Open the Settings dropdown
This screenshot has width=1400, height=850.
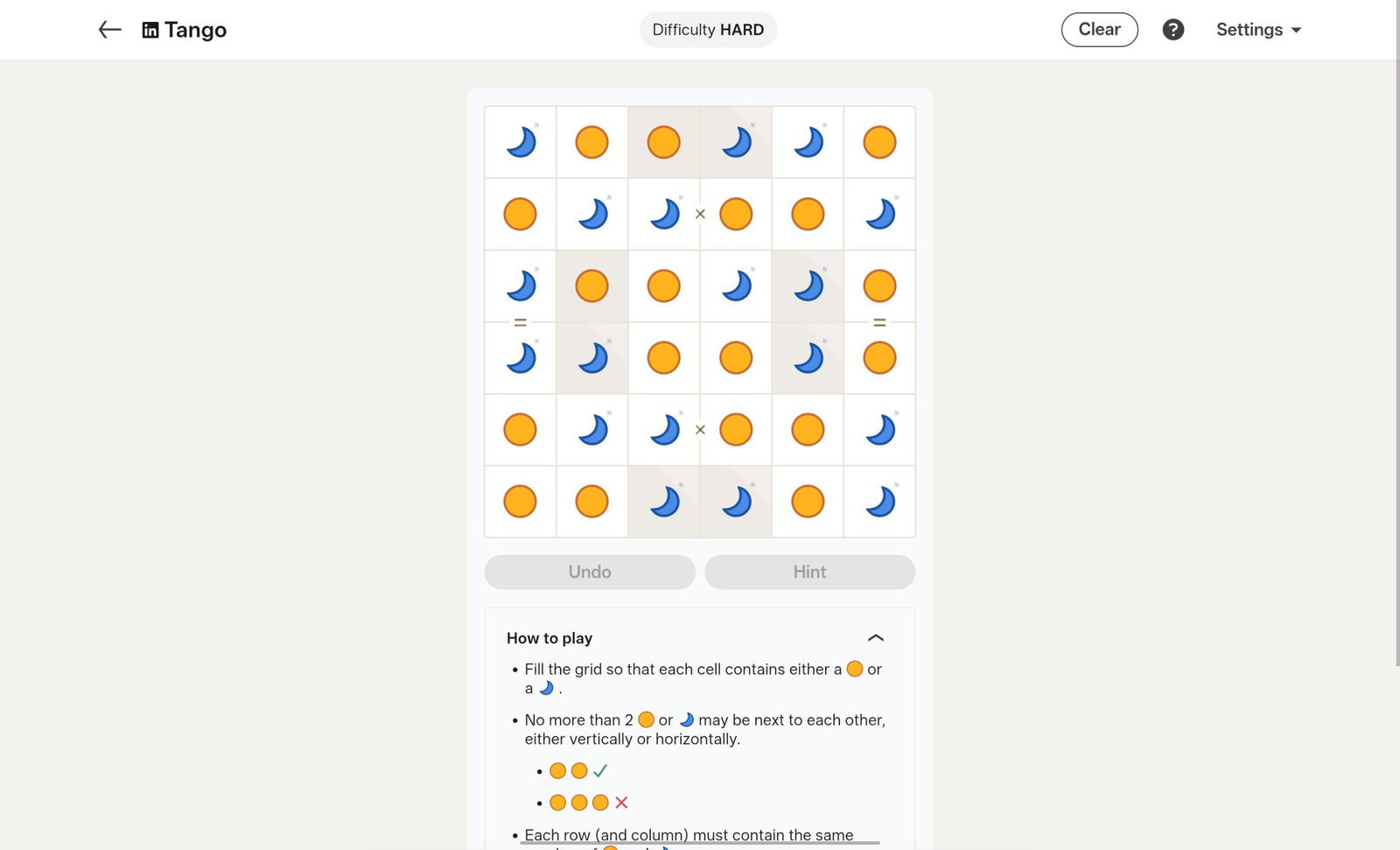pyautogui.click(x=1258, y=30)
